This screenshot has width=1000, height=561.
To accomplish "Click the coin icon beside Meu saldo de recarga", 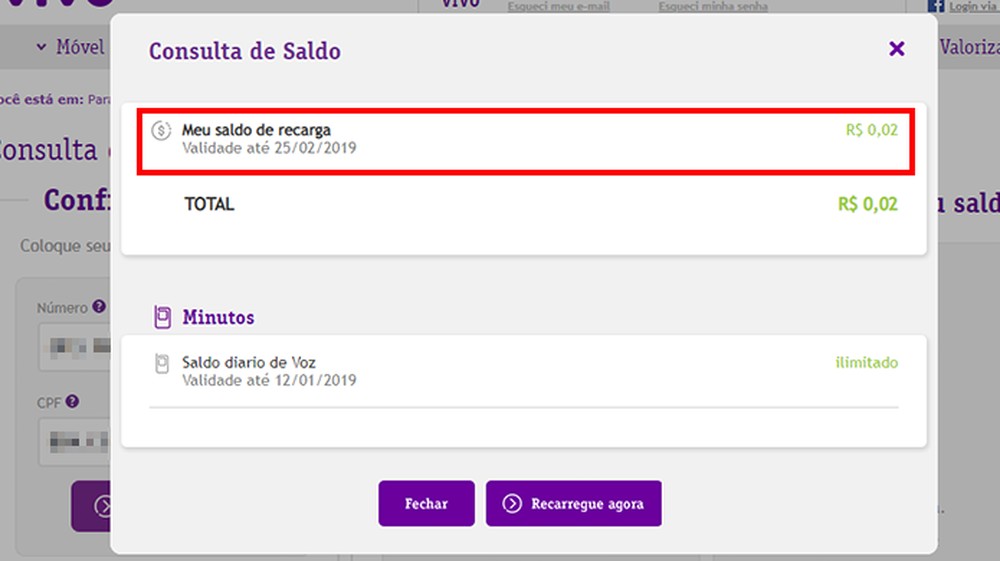I will [161, 131].
